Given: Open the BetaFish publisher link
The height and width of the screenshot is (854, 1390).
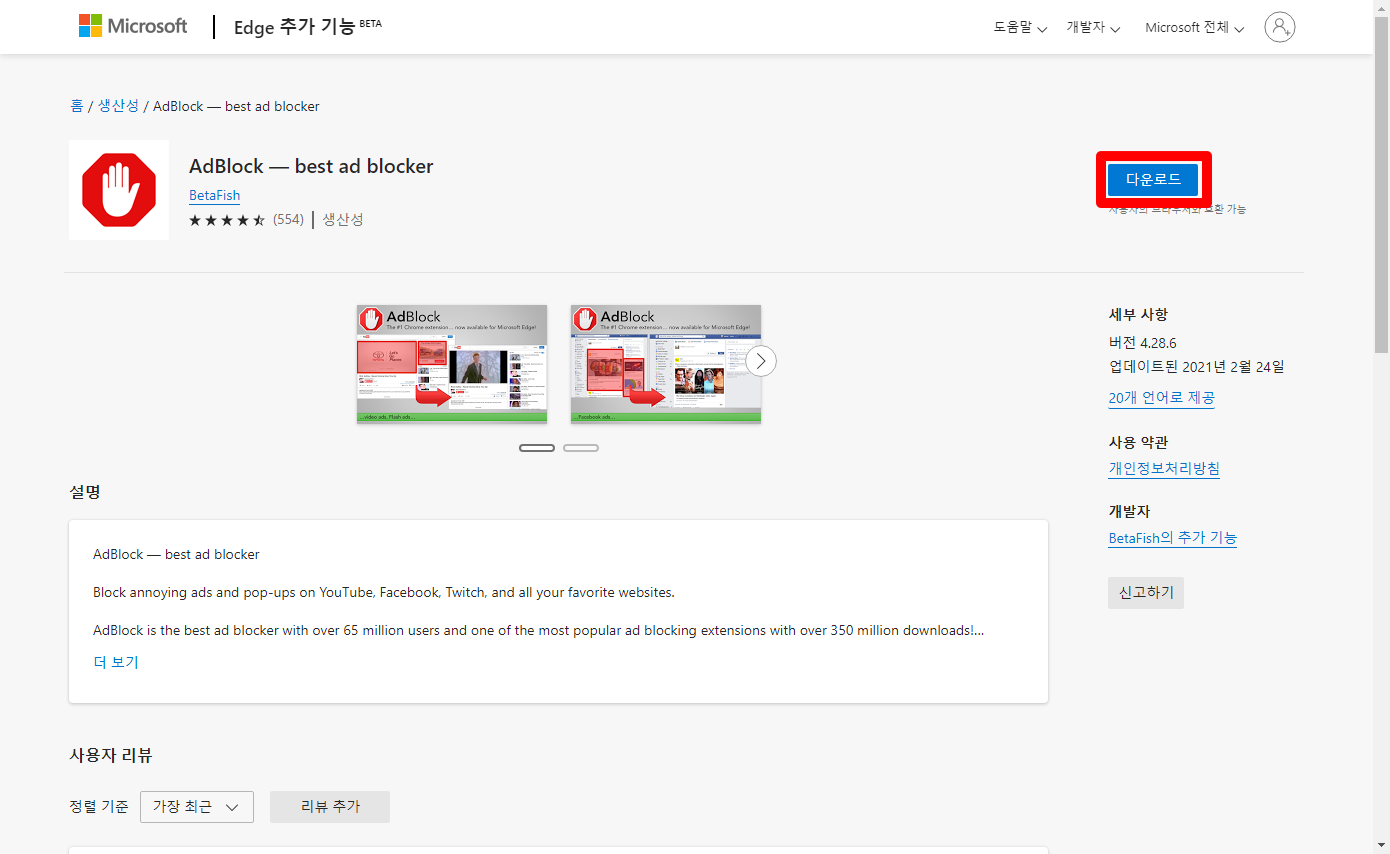Looking at the screenshot, I should coord(214,195).
